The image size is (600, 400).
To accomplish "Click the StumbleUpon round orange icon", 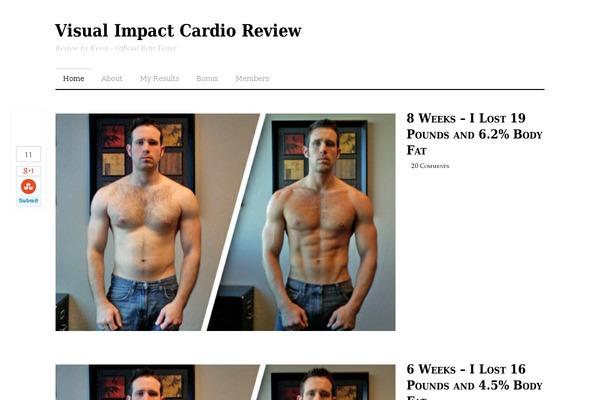I will click(28, 186).
